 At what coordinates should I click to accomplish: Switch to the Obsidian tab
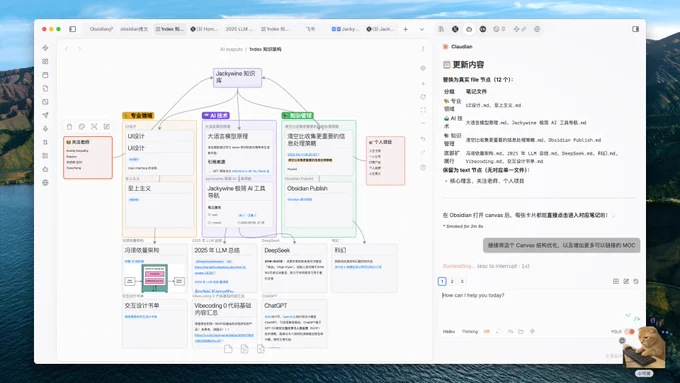tap(101, 29)
